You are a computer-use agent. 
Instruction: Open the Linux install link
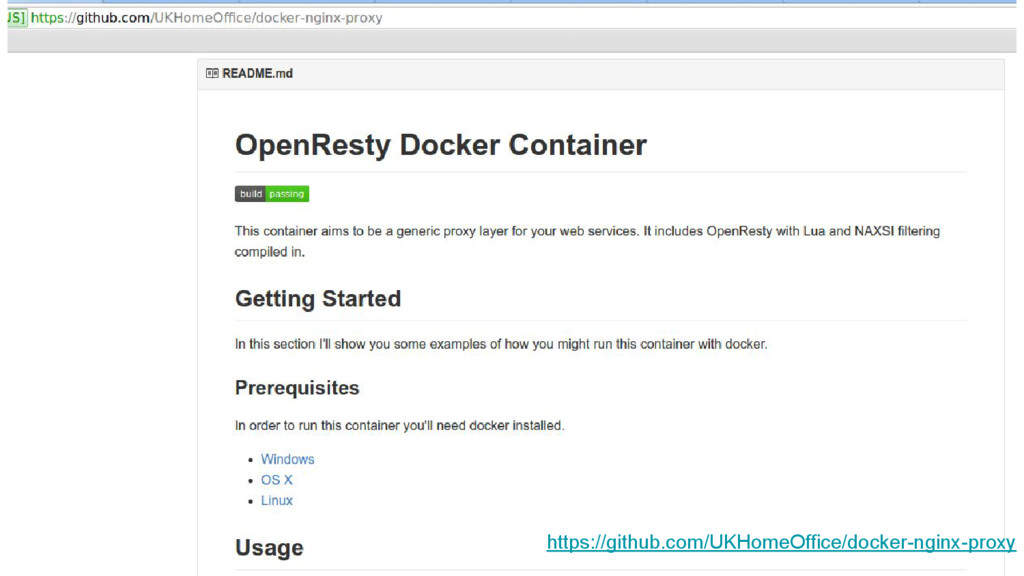[276, 500]
